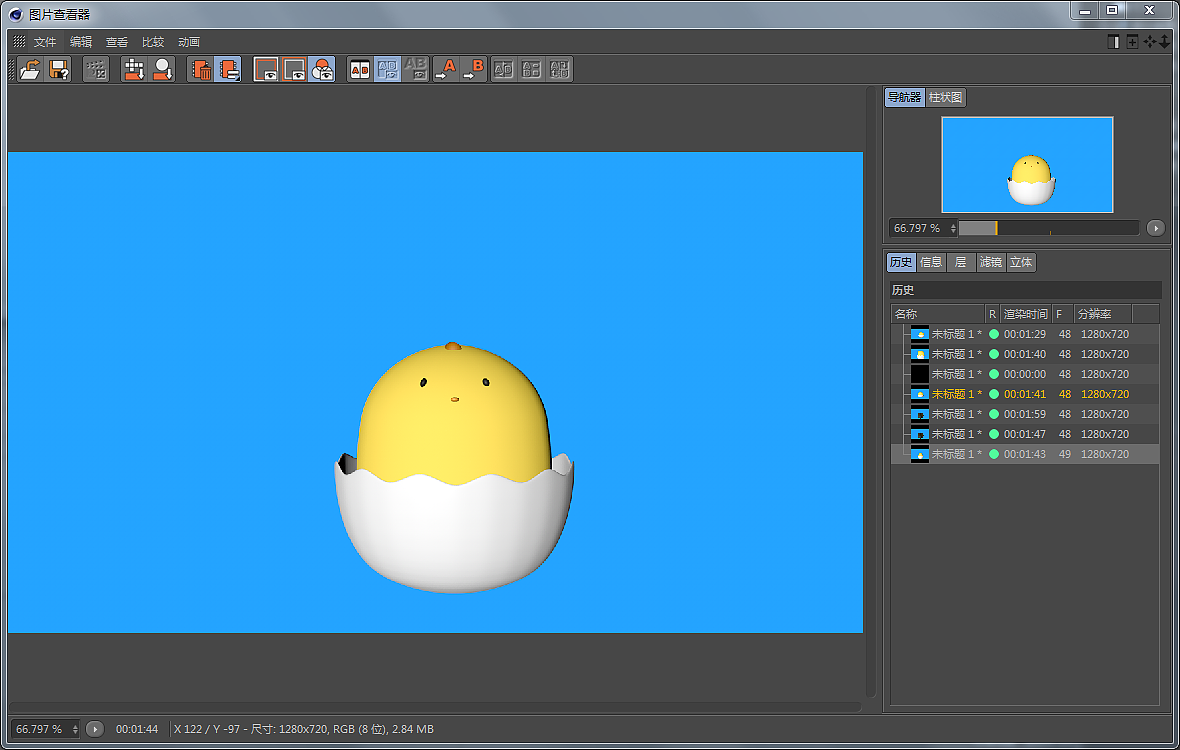Click status bar zoom stepper arrows
Viewport: 1180px width, 750px height.
point(75,729)
